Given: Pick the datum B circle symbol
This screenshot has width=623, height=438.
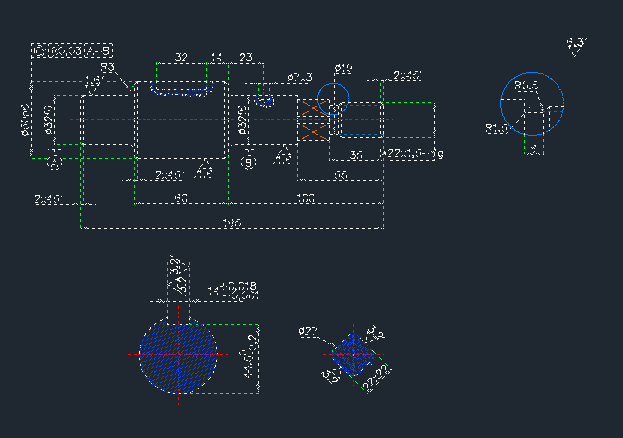Looking at the screenshot, I should (249, 162).
